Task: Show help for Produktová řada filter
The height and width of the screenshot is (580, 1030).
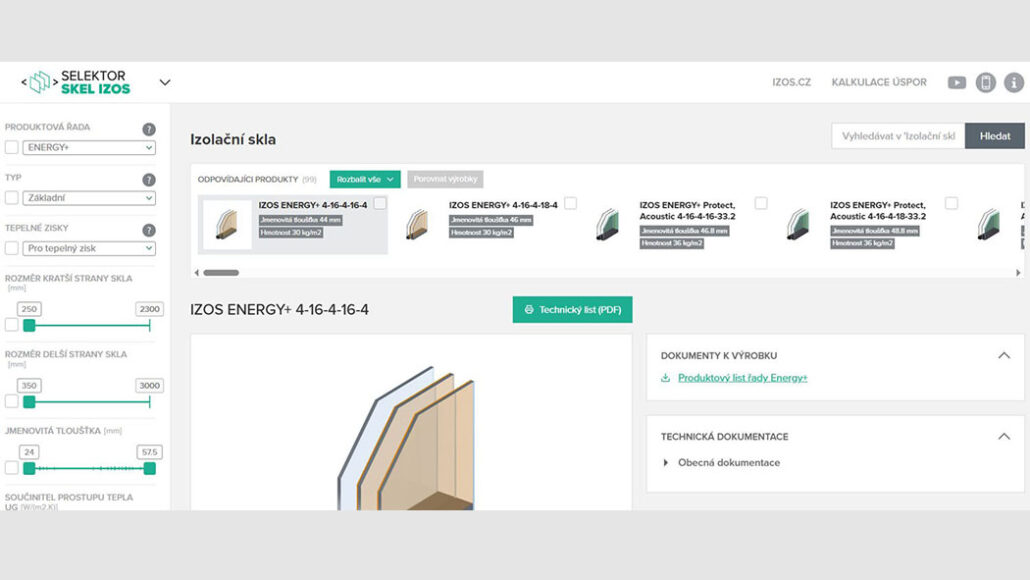Action: tap(149, 129)
